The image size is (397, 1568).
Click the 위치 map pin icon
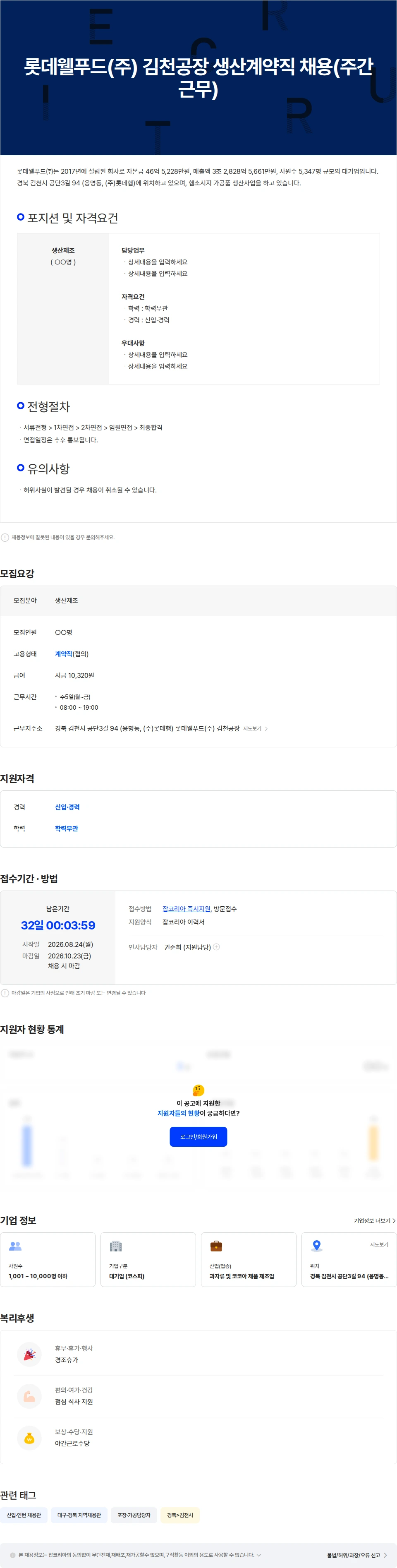[x=316, y=1246]
